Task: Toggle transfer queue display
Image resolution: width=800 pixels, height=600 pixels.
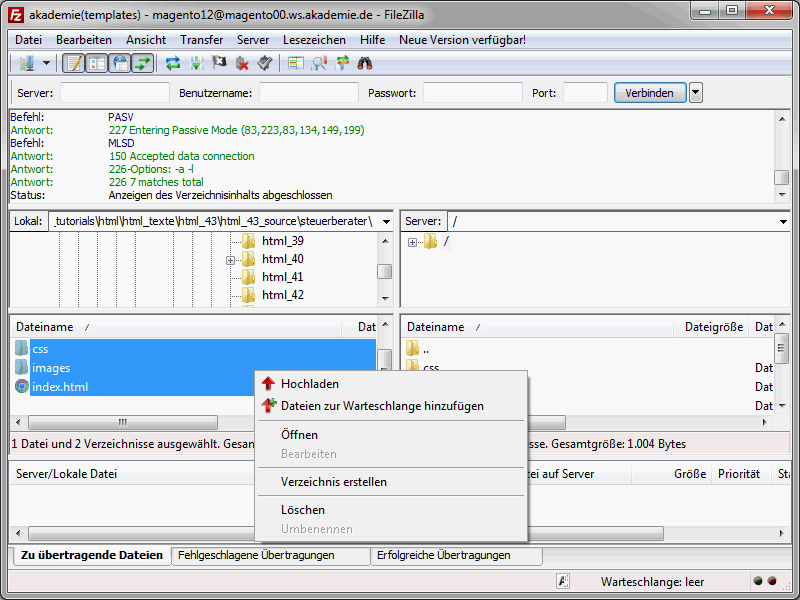Action: (x=142, y=63)
